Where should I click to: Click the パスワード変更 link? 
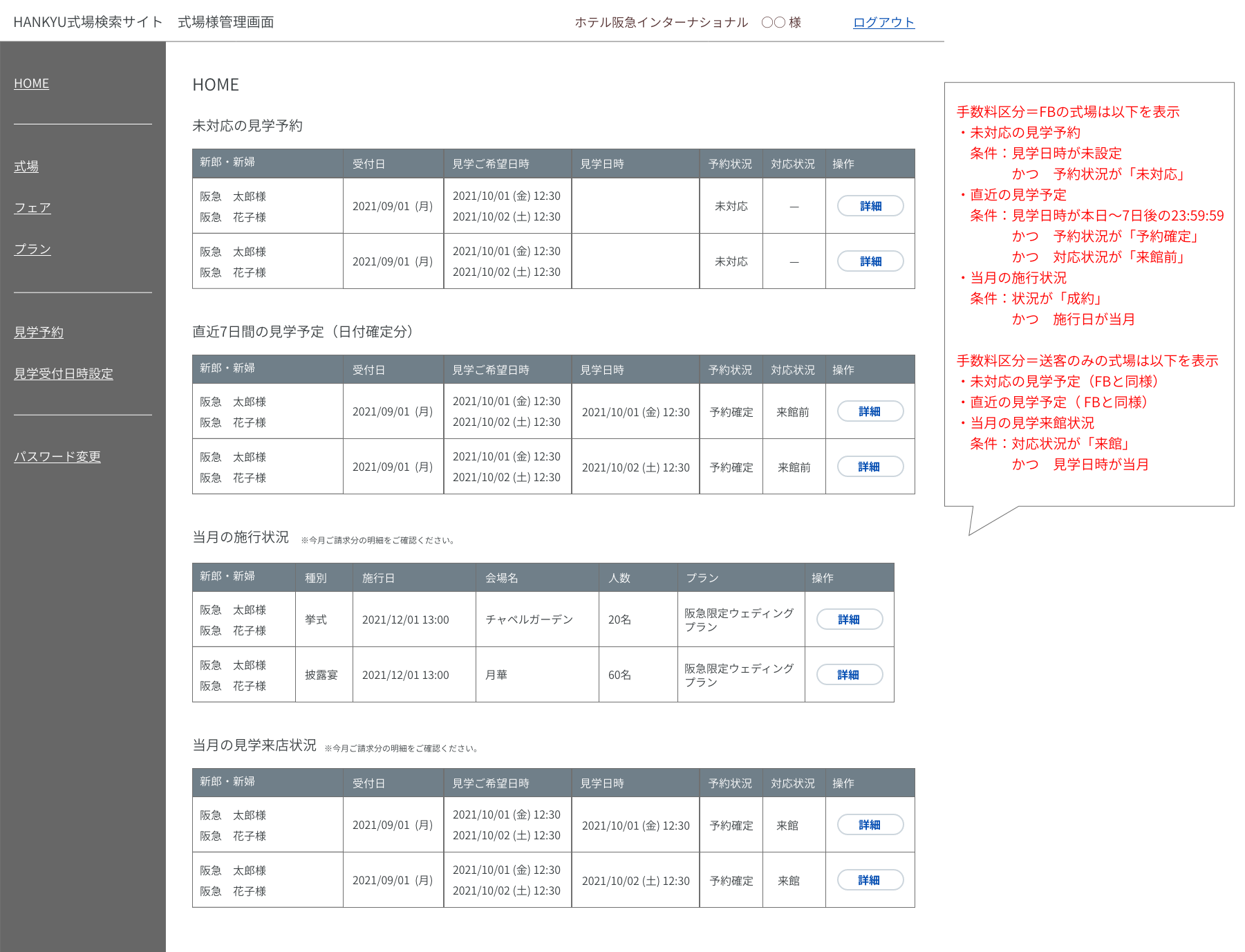point(57,457)
